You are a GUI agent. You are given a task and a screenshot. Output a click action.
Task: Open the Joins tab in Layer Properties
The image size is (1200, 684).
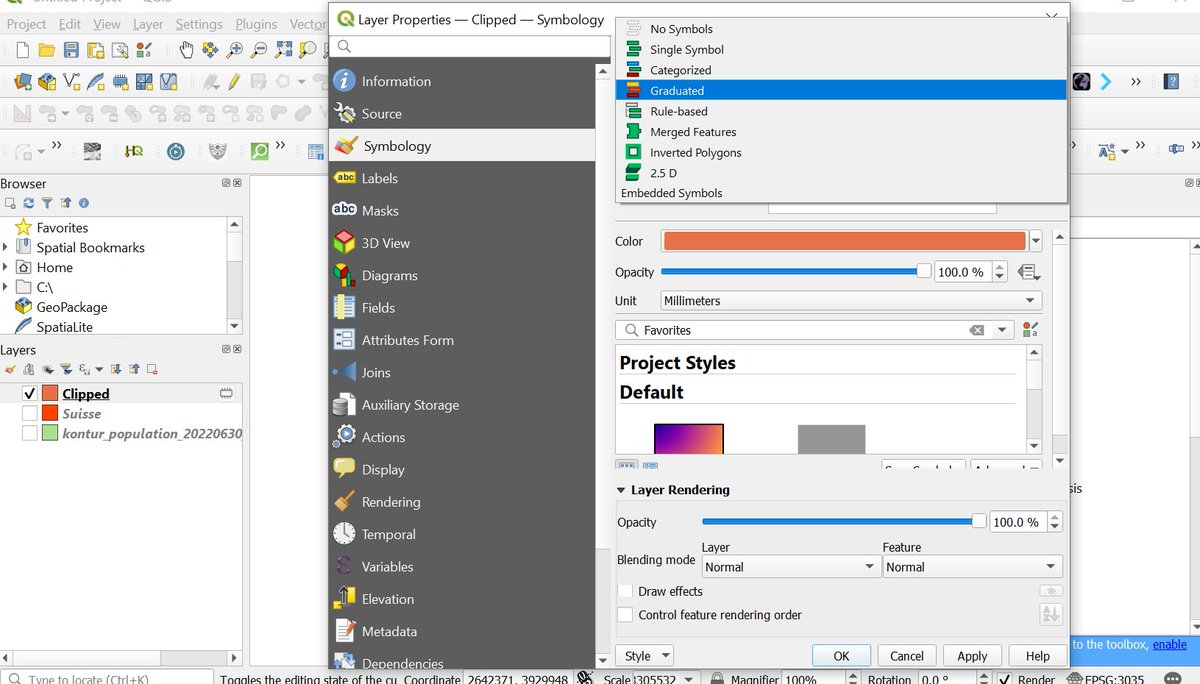(x=462, y=372)
